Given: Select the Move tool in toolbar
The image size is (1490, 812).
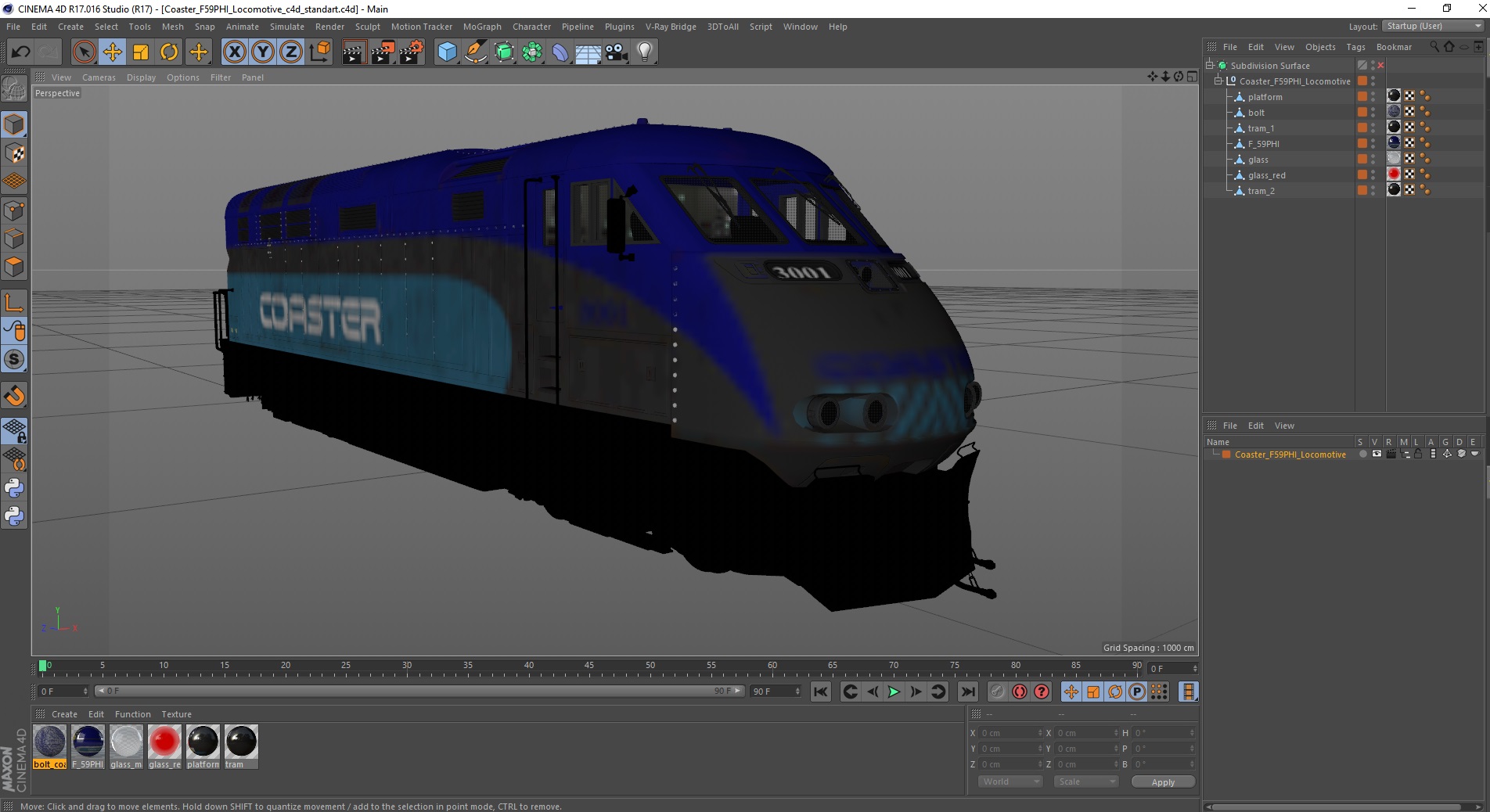Looking at the screenshot, I should pos(113,52).
